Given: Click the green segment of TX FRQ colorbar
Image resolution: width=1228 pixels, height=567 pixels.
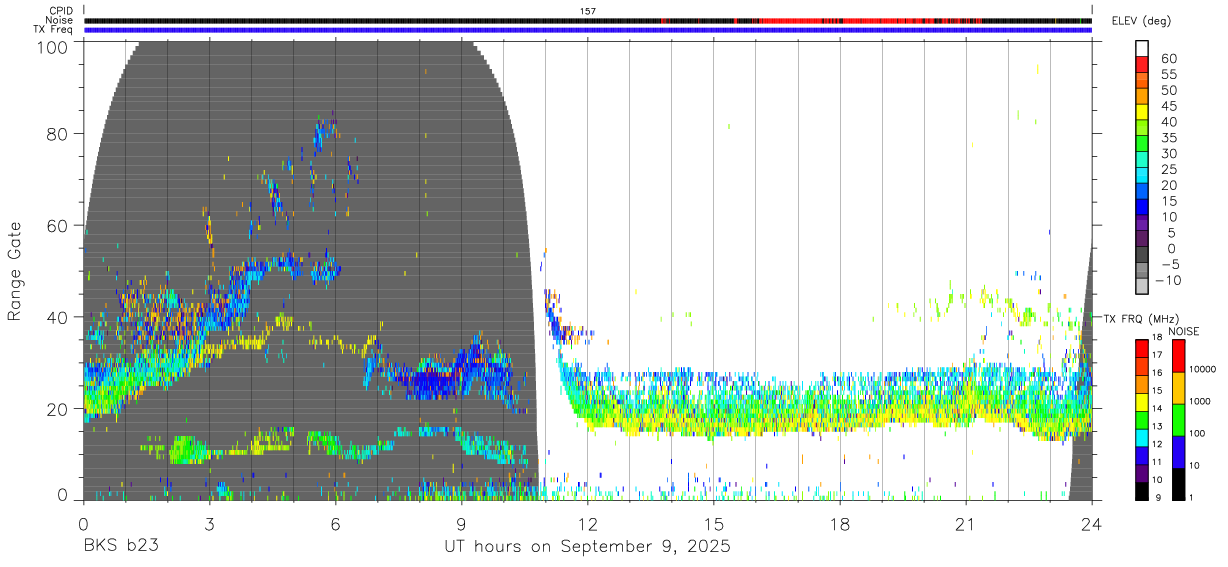Looking at the screenshot, I should [1142, 419].
